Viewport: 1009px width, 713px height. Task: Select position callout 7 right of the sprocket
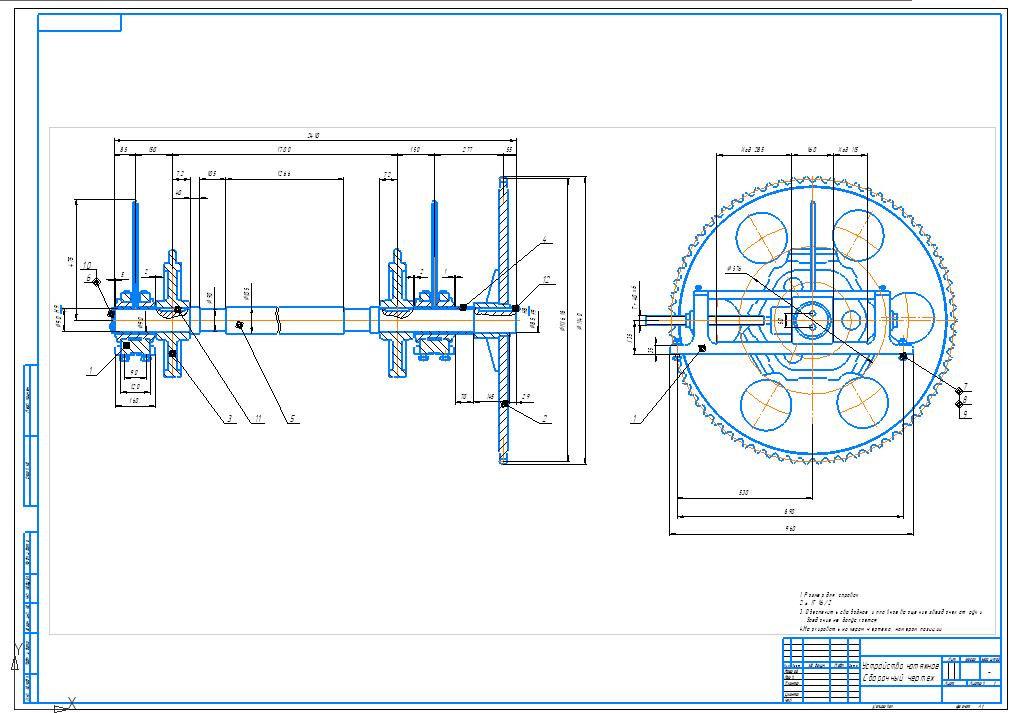965,387
